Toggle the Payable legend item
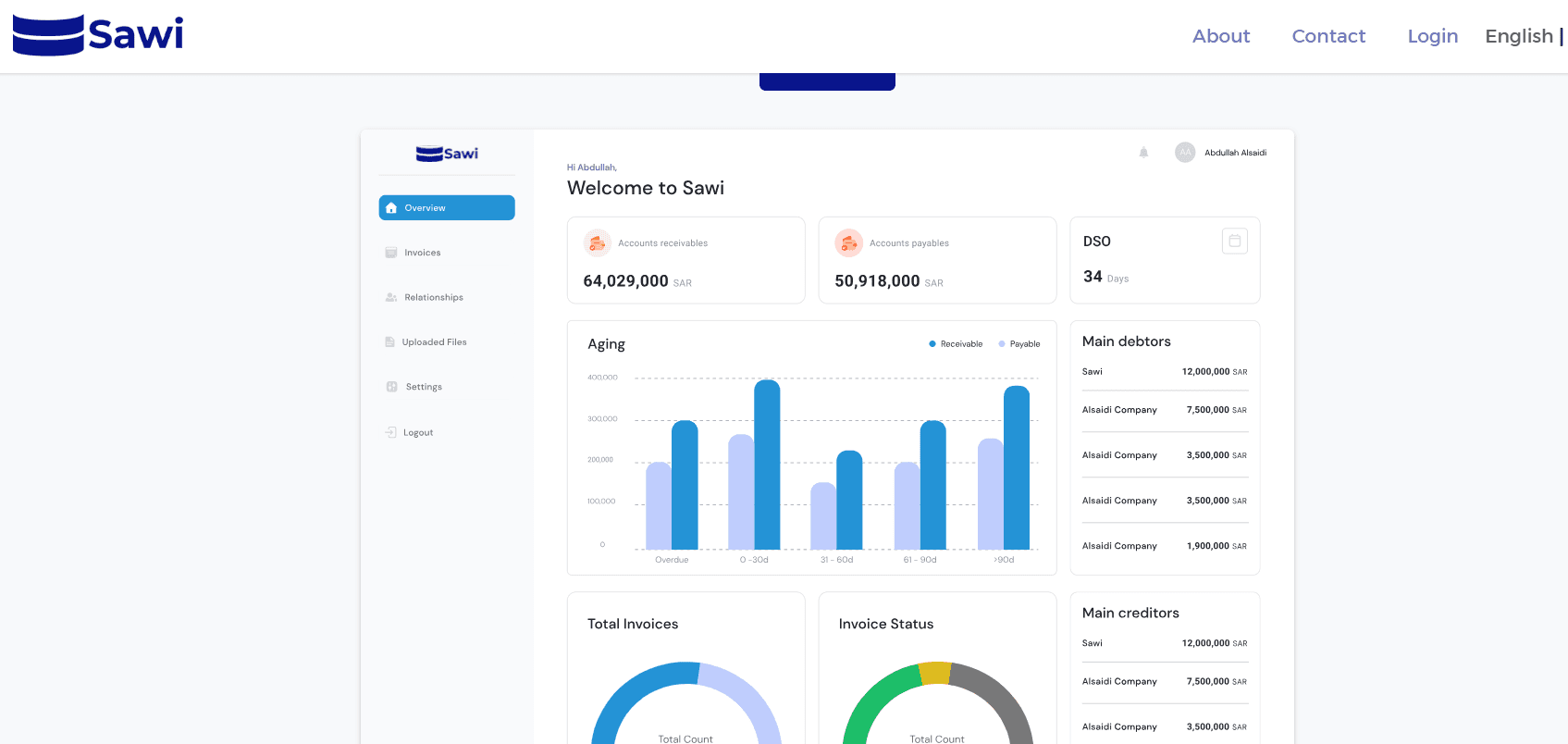The width and height of the screenshot is (1568, 744). pos(1019,344)
